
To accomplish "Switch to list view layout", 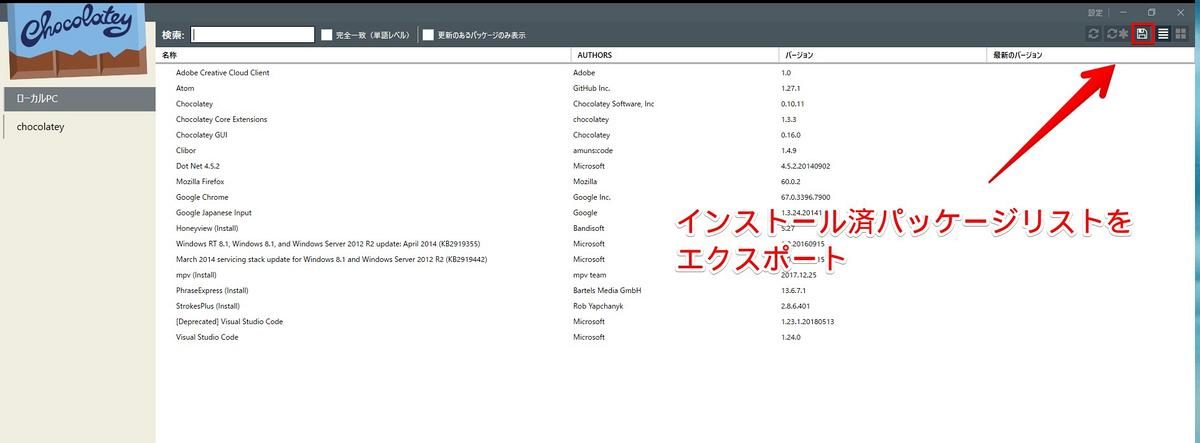I will (x=1163, y=34).
